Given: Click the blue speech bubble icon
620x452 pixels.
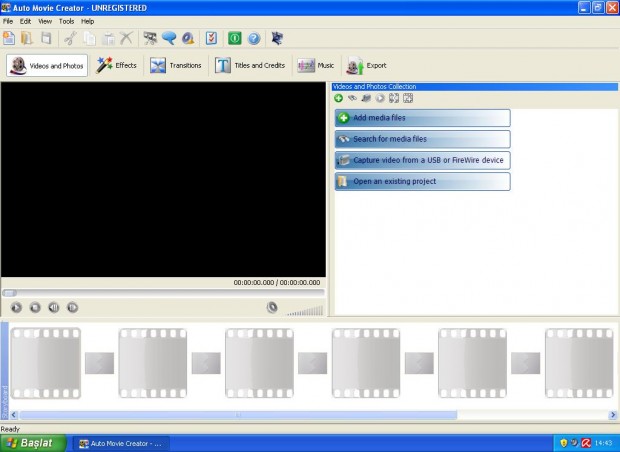Looking at the screenshot, I should [169, 38].
